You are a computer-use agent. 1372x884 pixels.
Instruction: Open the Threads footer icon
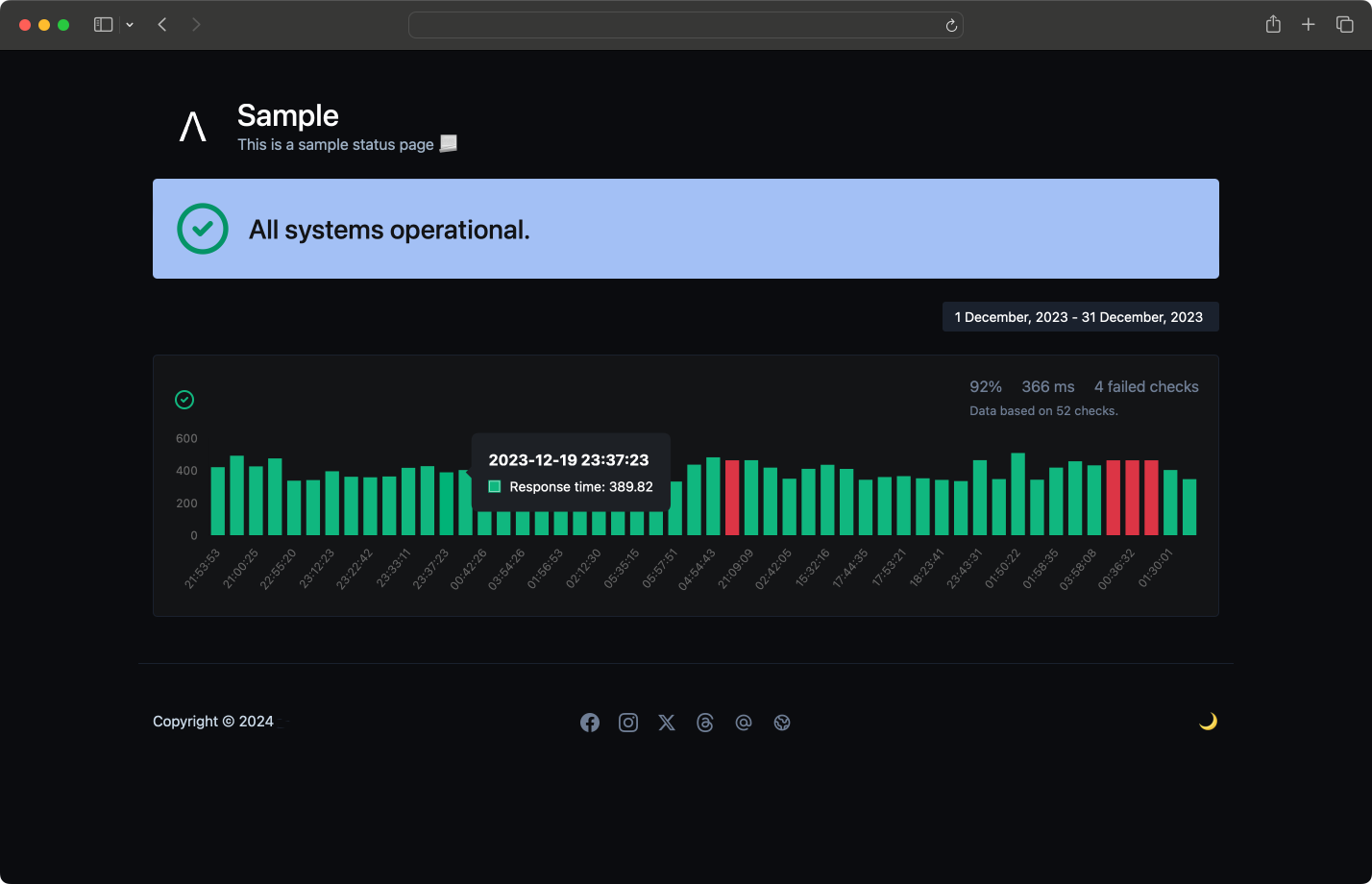[x=705, y=723]
